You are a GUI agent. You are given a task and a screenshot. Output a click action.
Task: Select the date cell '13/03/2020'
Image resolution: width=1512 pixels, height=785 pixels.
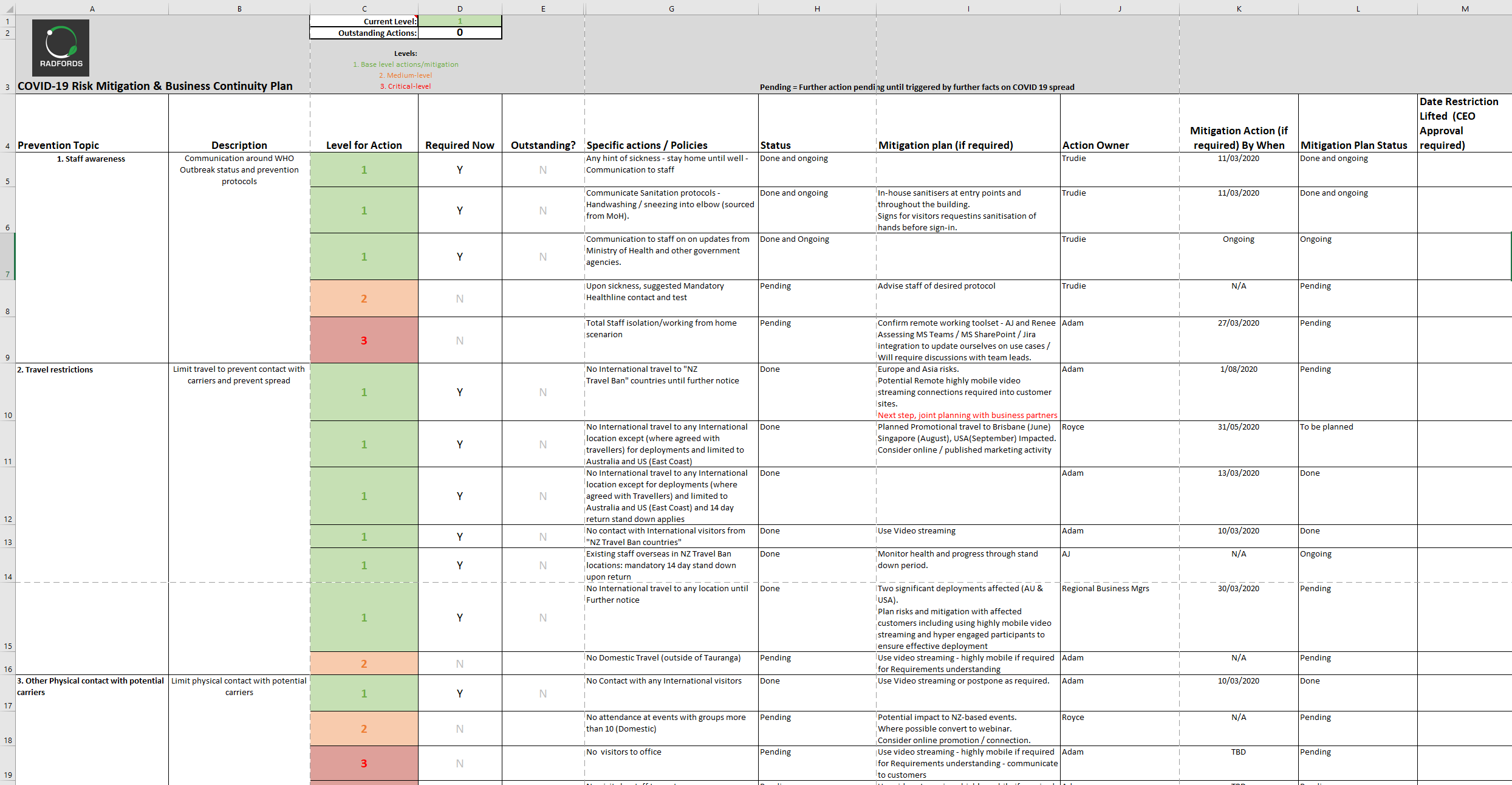[1239, 496]
